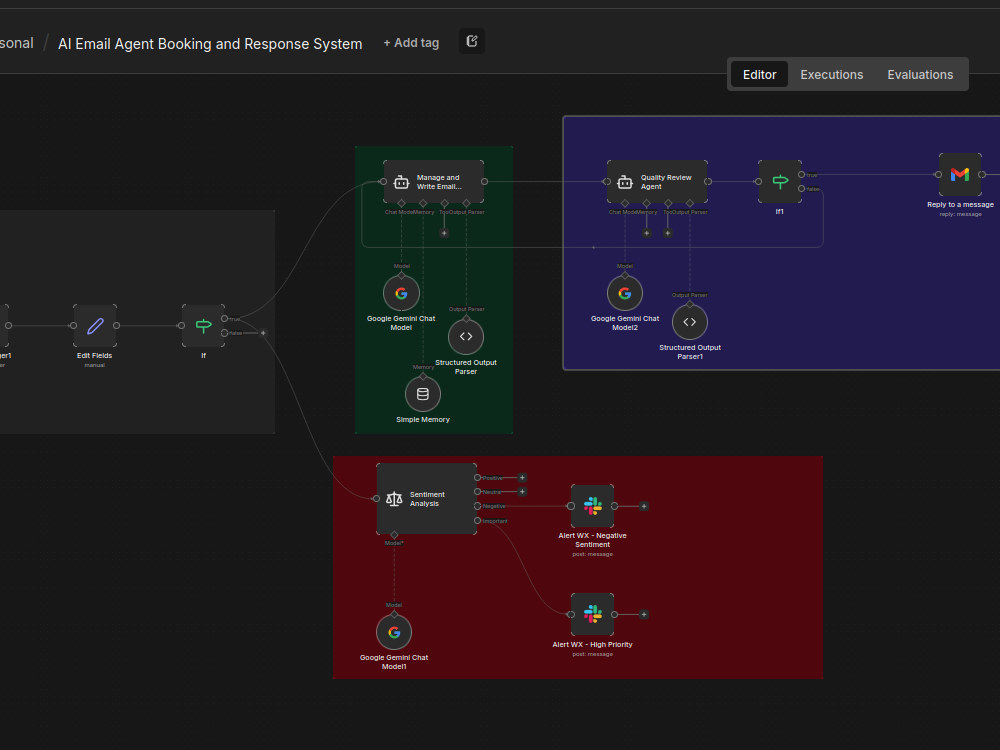Image resolution: width=1000 pixels, height=750 pixels.
Task: Switch to the Executions tab
Action: pyautogui.click(x=832, y=75)
